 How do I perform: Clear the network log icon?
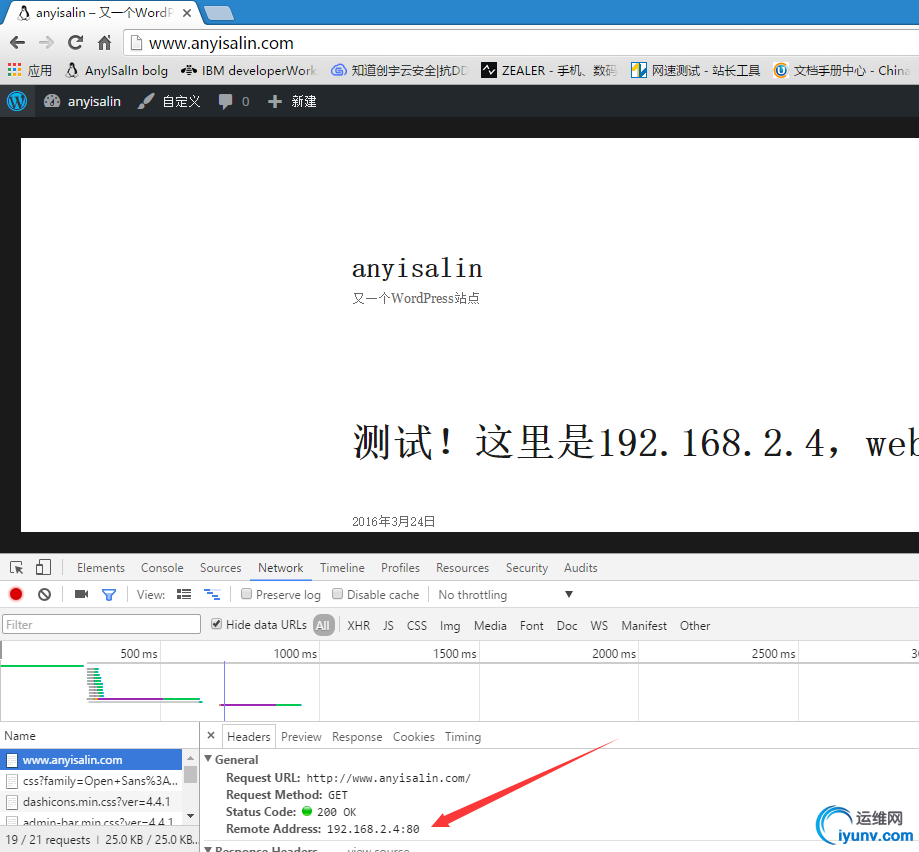45,594
